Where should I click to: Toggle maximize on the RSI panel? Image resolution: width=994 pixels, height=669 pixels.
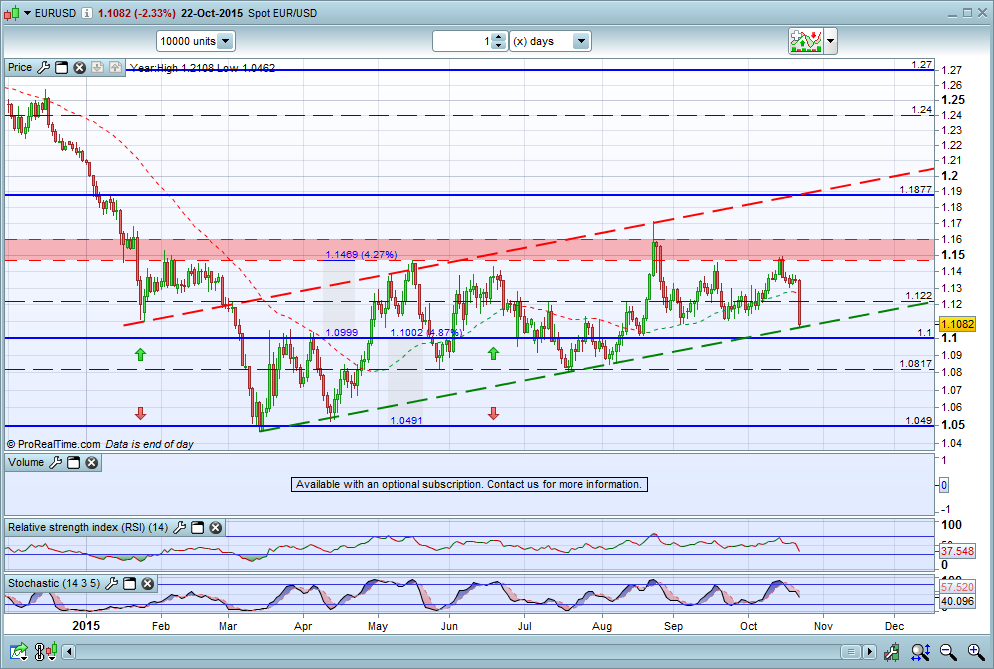pos(197,527)
